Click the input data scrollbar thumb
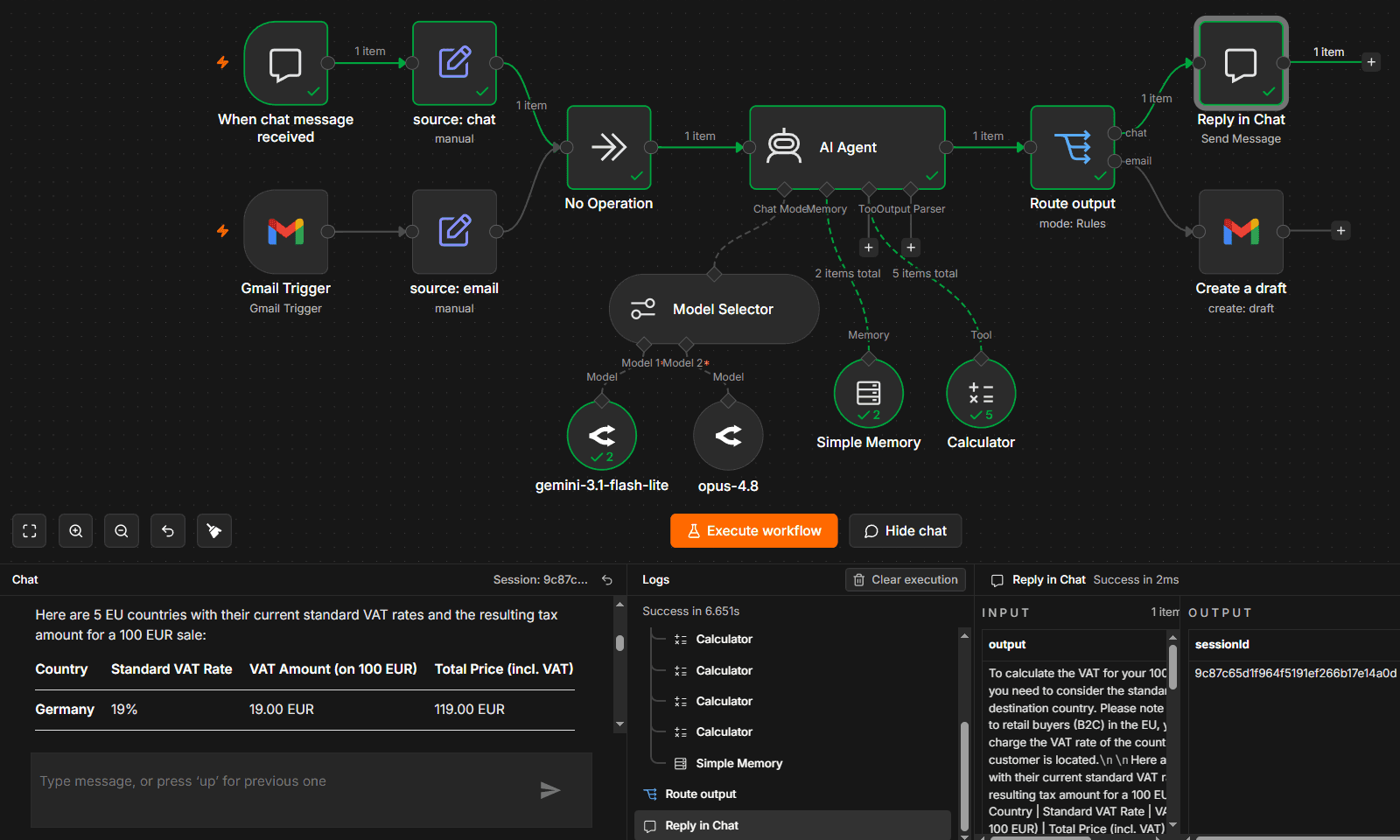 [x=1172, y=667]
